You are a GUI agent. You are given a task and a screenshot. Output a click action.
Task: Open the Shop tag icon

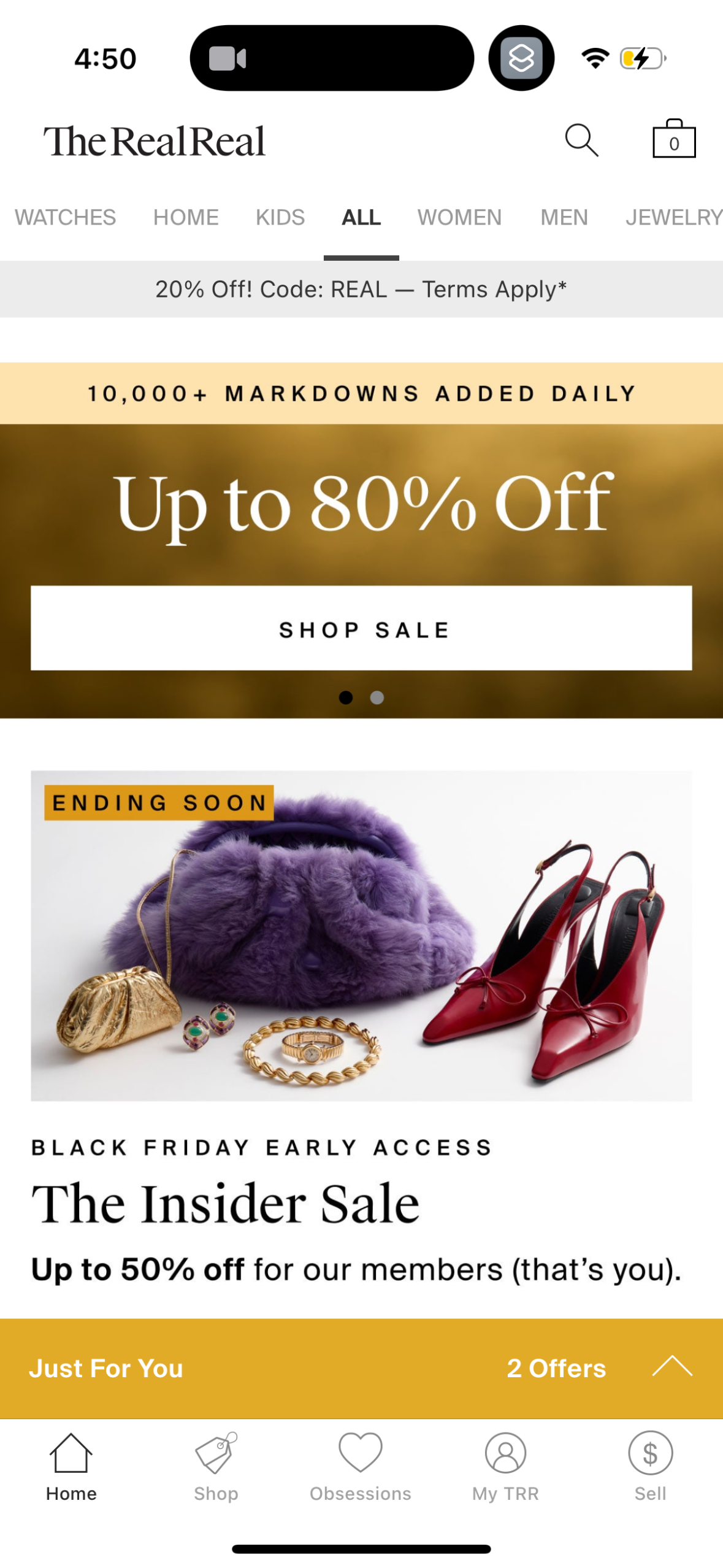(216, 1452)
